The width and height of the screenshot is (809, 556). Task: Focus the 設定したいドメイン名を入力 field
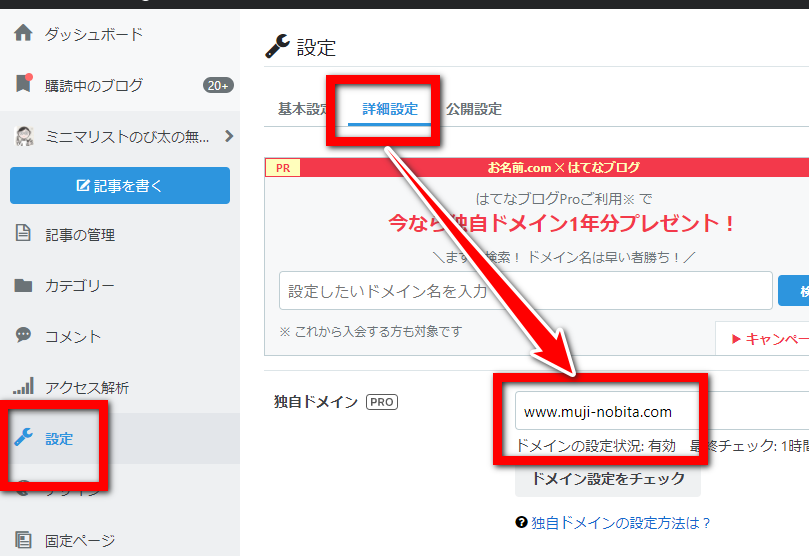[x=526, y=291]
